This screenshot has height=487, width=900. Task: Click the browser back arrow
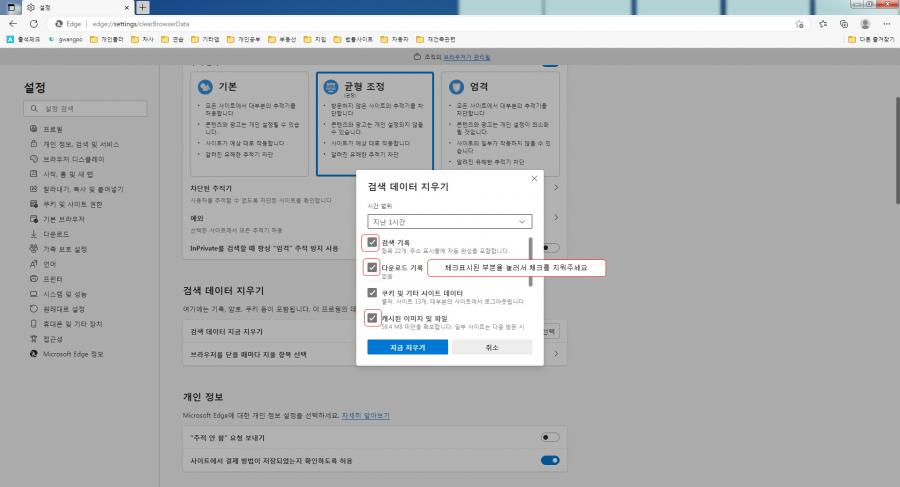point(11,23)
